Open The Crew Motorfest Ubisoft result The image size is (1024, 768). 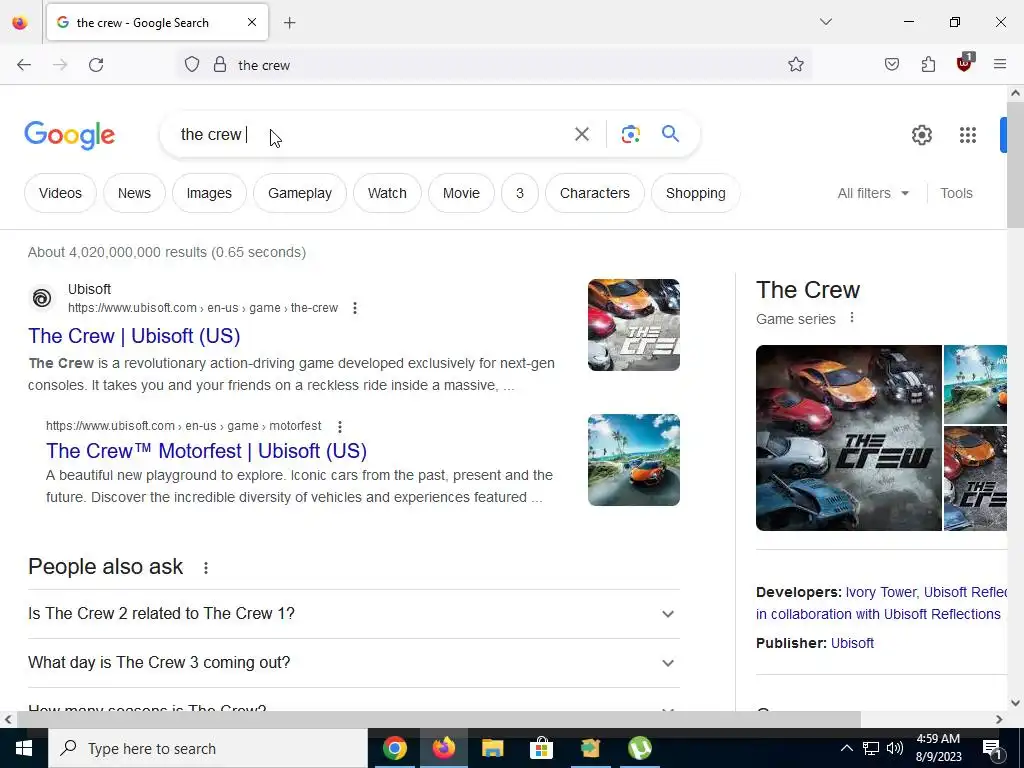click(x=206, y=451)
